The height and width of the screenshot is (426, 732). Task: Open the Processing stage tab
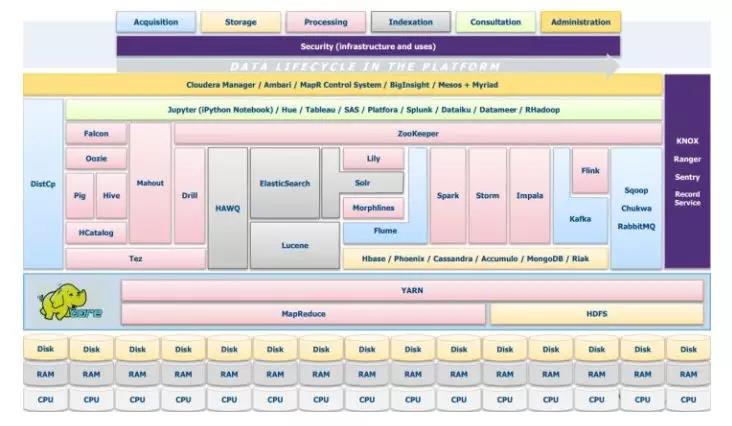[325, 22]
